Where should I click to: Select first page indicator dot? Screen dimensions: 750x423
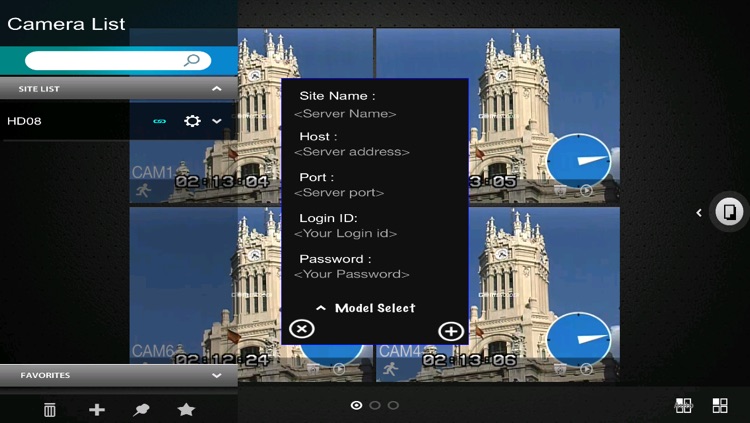[x=356, y=405]
